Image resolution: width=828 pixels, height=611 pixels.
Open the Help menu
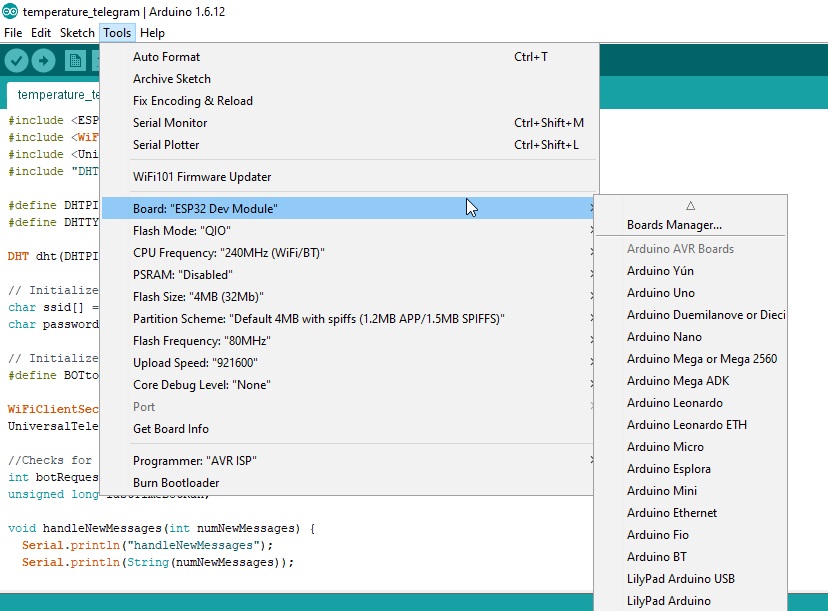[152, 33]
